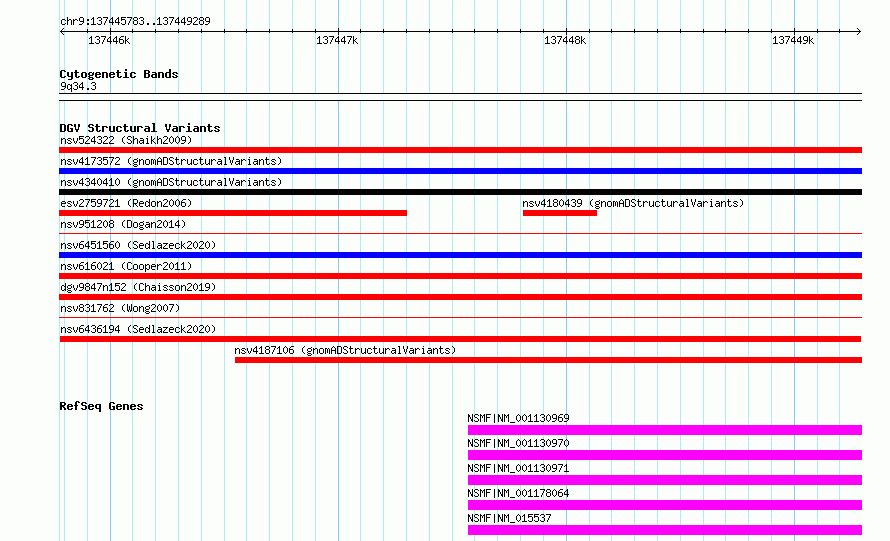The width and height of the screenshot is (890, 541).
Task: Click the 9q34.3 band outline bar
Action: [x=460, y=97]
